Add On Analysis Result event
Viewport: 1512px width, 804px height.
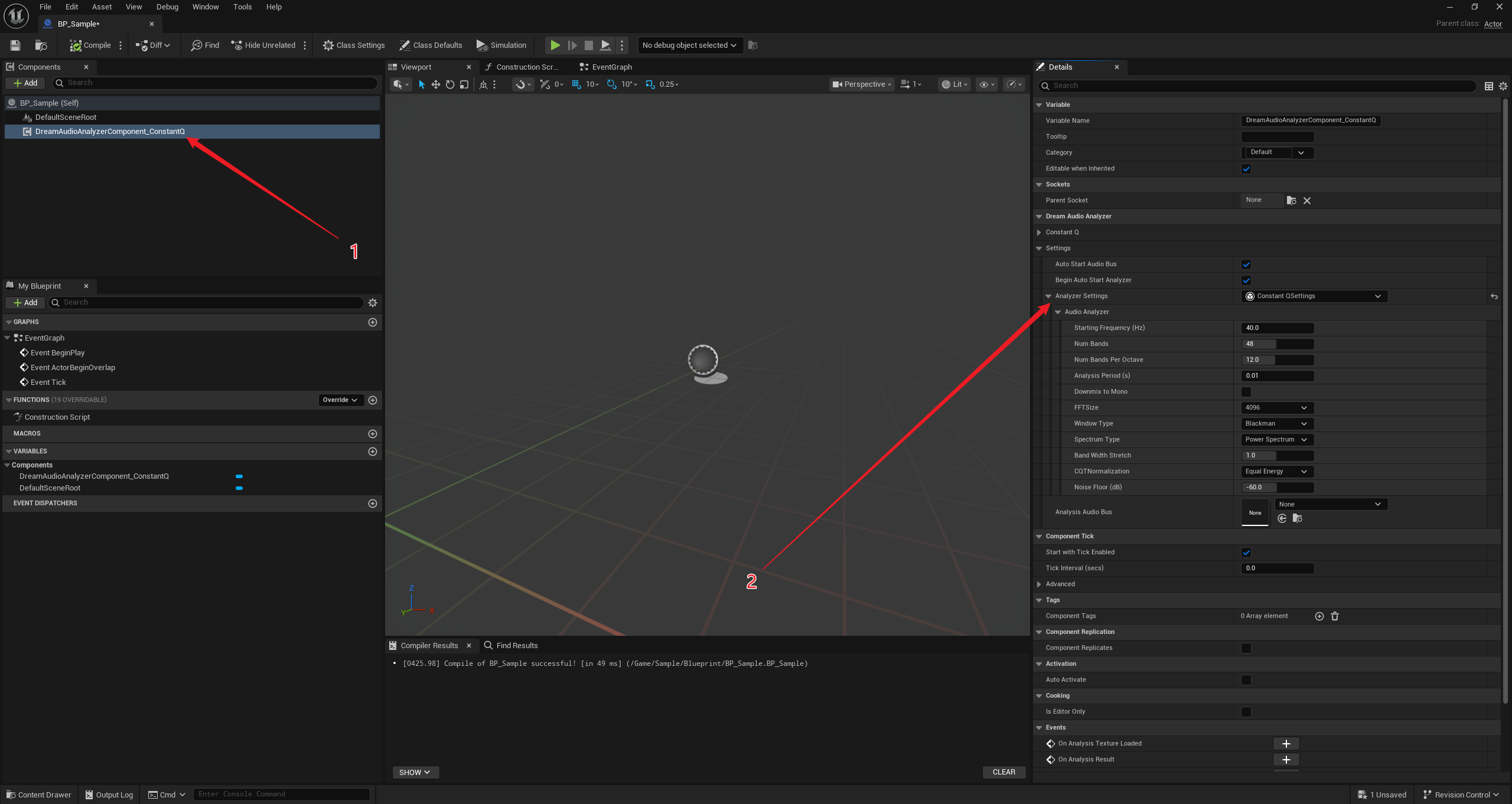click(x=1286, y=760)
